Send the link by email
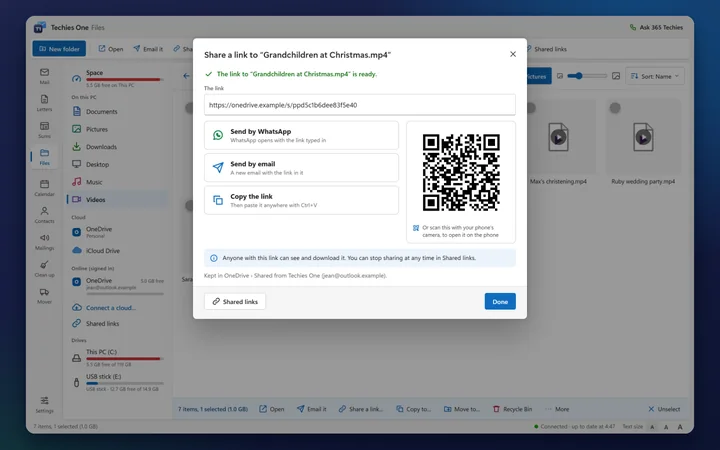720x450 pixels. (x=301, y=168)
